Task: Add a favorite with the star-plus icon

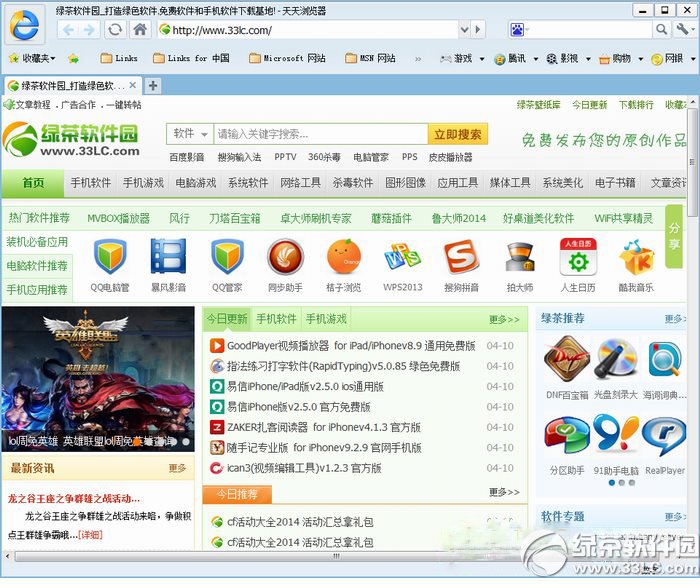Action: click(x=74, y=58)
